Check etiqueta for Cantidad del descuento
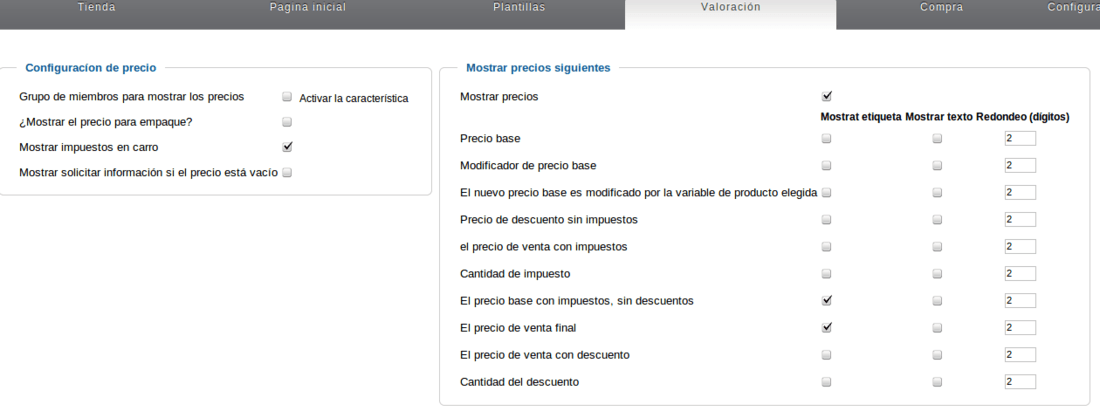This screenshot has width=1100, height=411. click(826, 382)
